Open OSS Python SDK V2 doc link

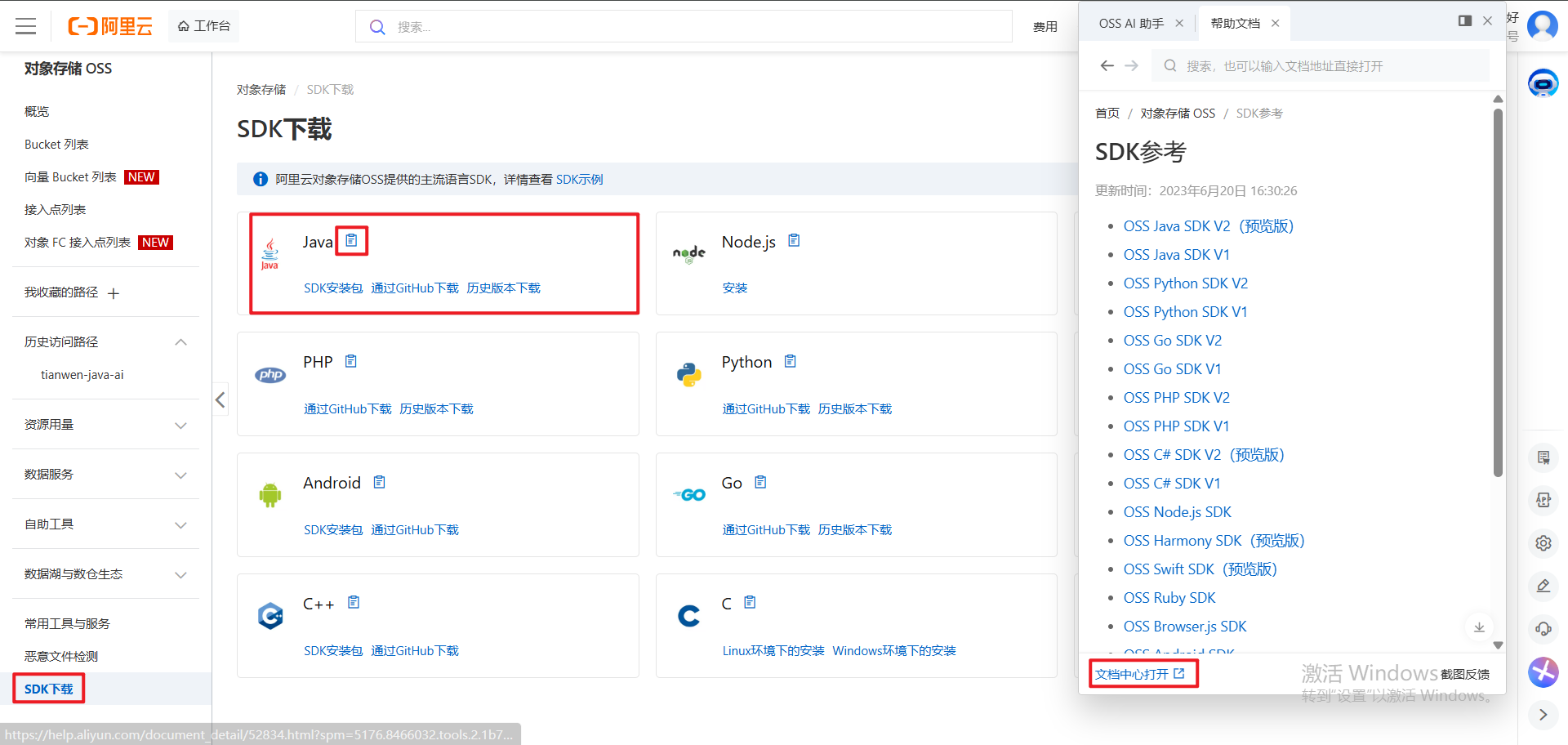1185,283
